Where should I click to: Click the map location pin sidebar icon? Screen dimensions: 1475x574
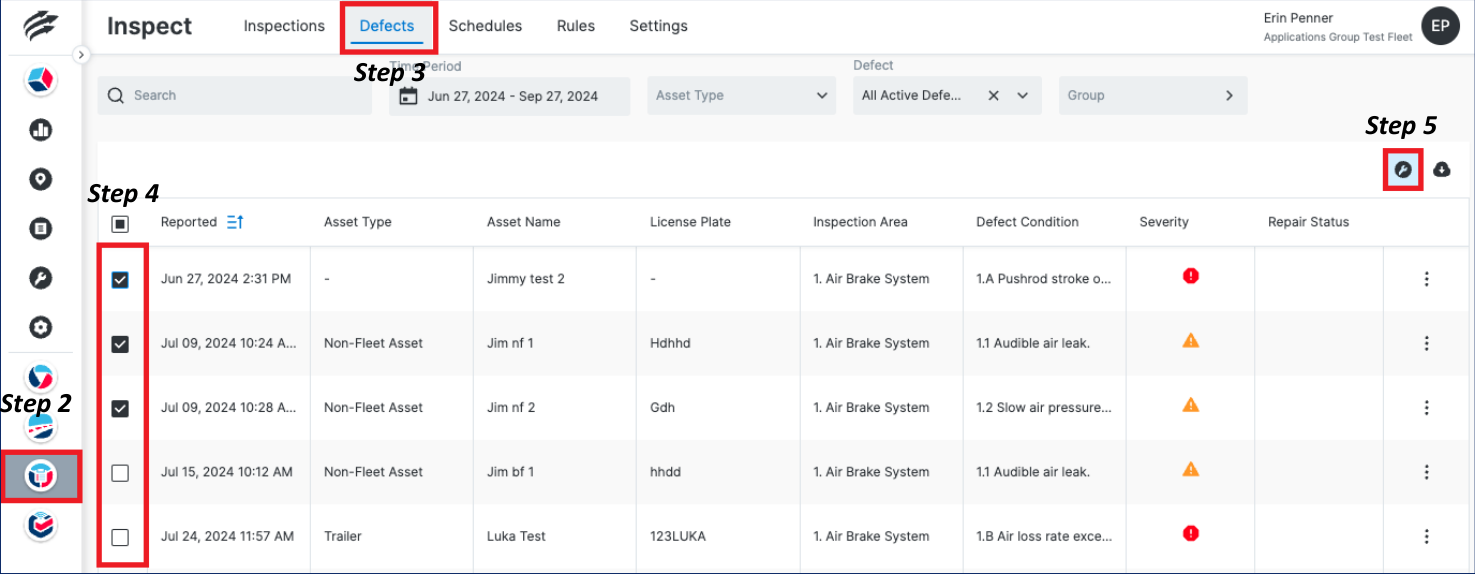coord(41,179)
